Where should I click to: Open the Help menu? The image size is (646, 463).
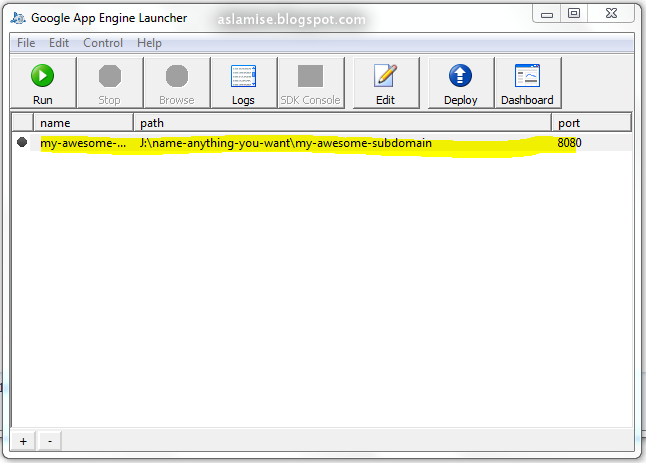click(149, 43)
